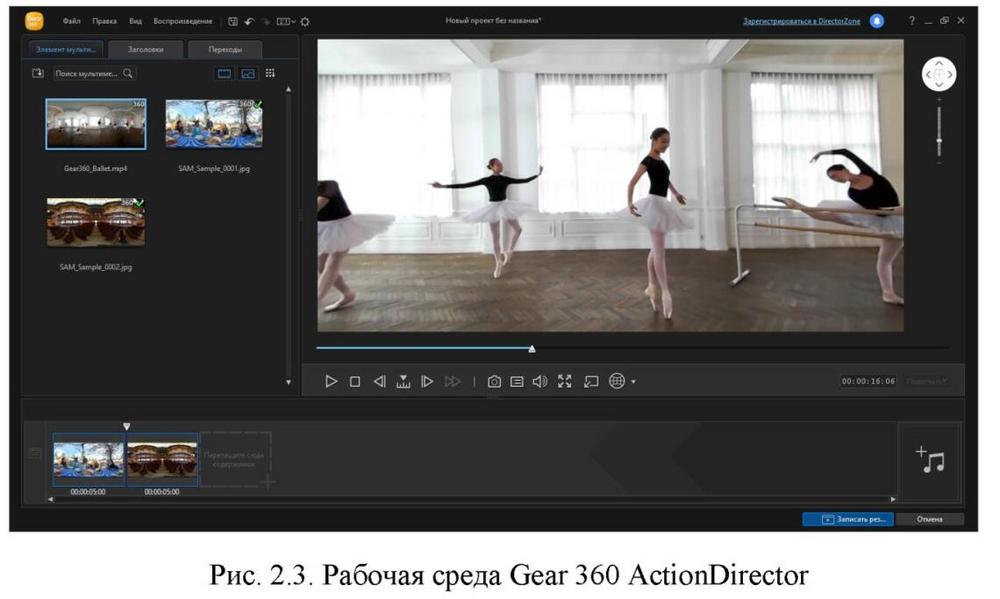The image size is (1000, 599).
Task: Select the Gear360_Ballet.mp4 thumbnail
Action: pos(96,124)
